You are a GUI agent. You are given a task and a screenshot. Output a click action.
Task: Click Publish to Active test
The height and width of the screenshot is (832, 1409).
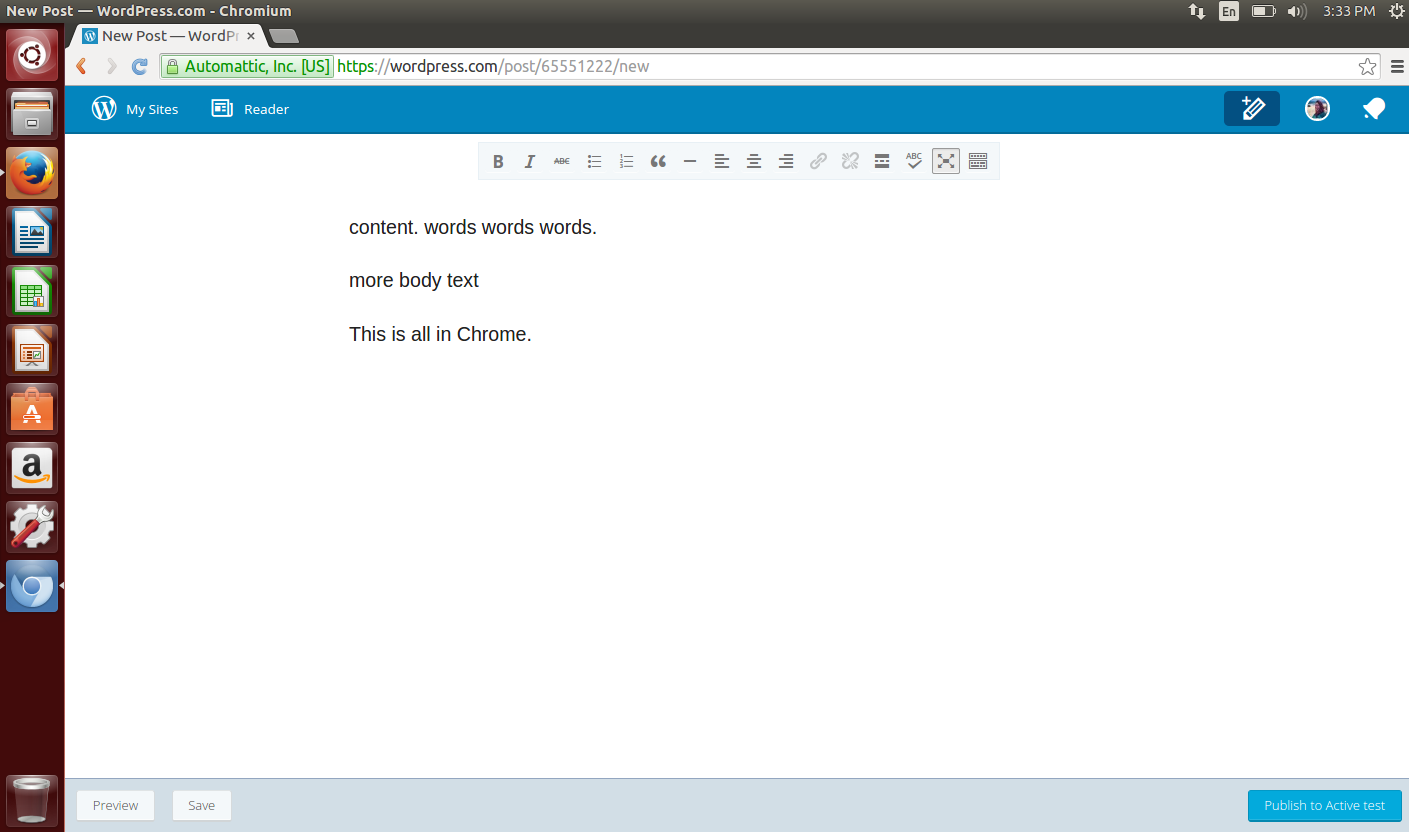click(1324, 806)
